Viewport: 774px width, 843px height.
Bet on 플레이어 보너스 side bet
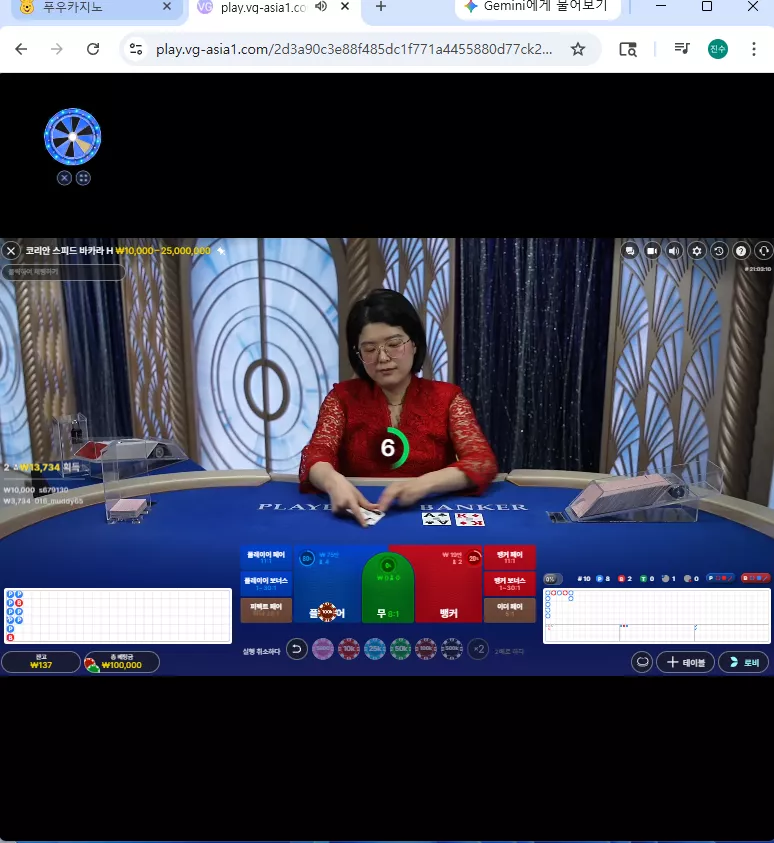pos(266,583)
